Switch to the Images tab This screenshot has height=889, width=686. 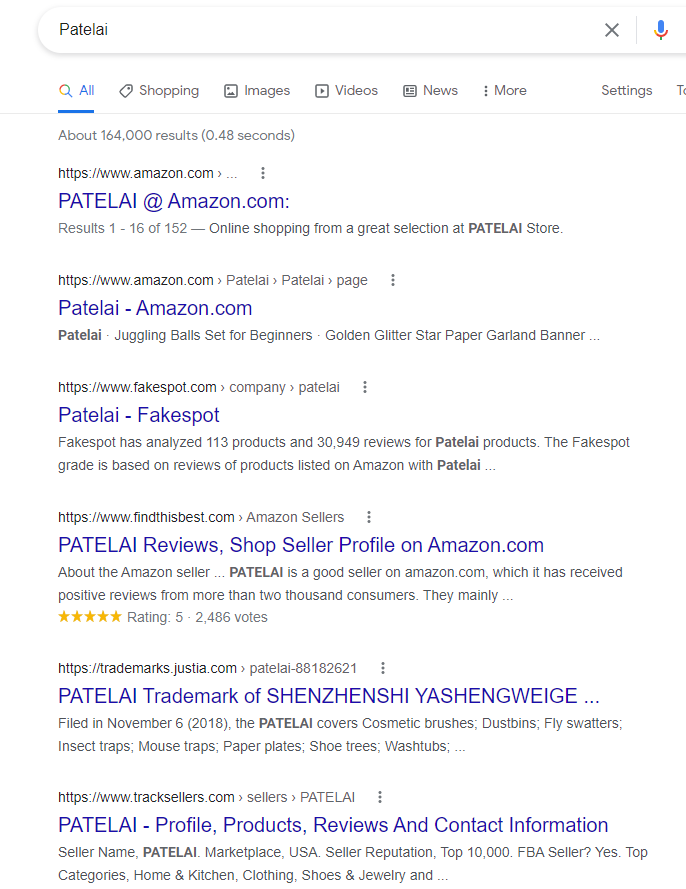point(257,91)
